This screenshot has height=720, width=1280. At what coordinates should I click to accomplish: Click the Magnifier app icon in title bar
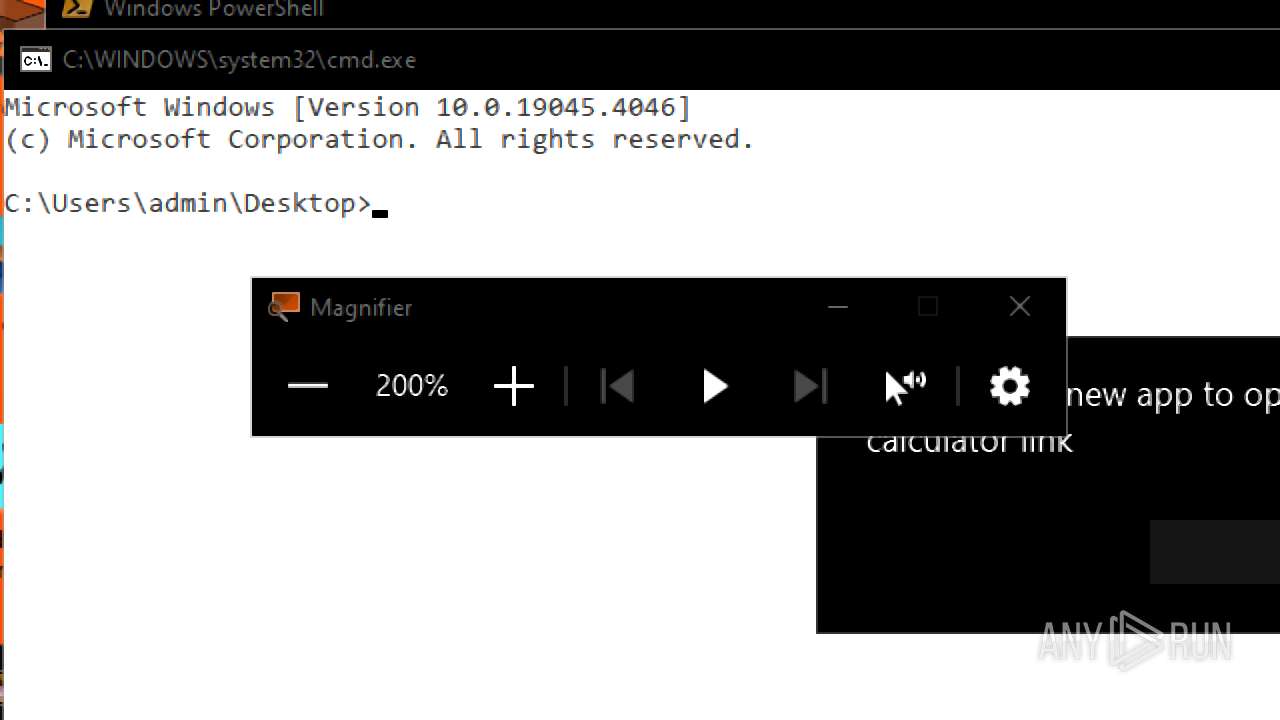click(284, 307)
